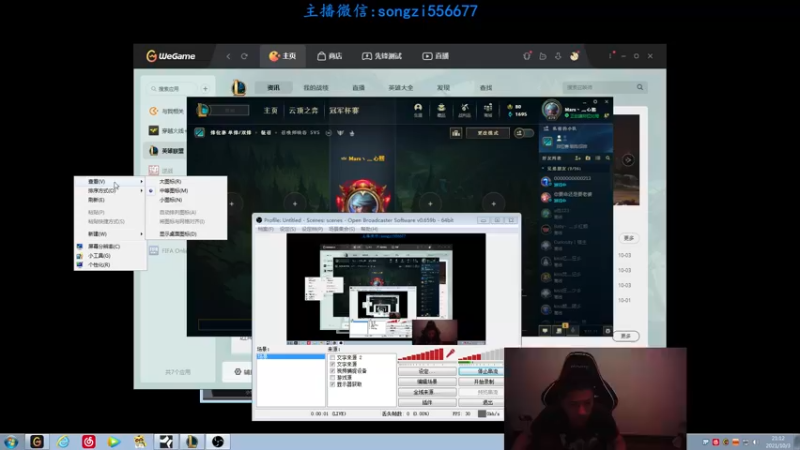Click the first empty party slot plus
Screen dimensions: 800x450
(232, 204)
